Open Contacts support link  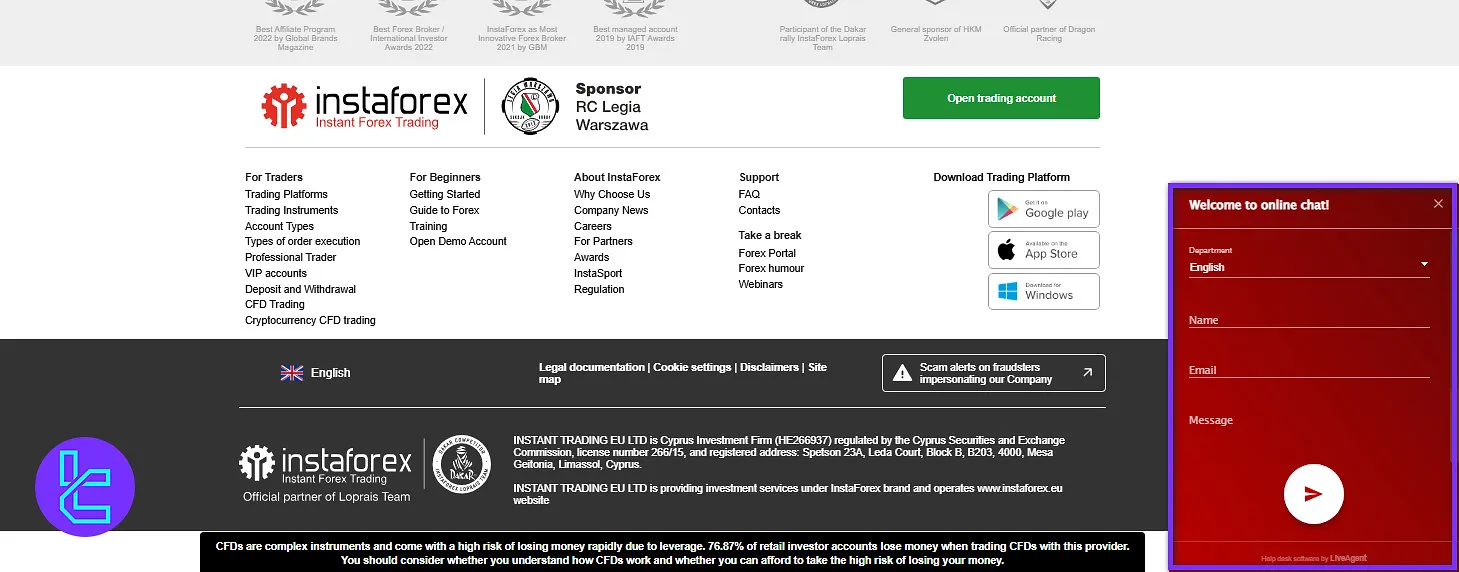tap(759, 210)
